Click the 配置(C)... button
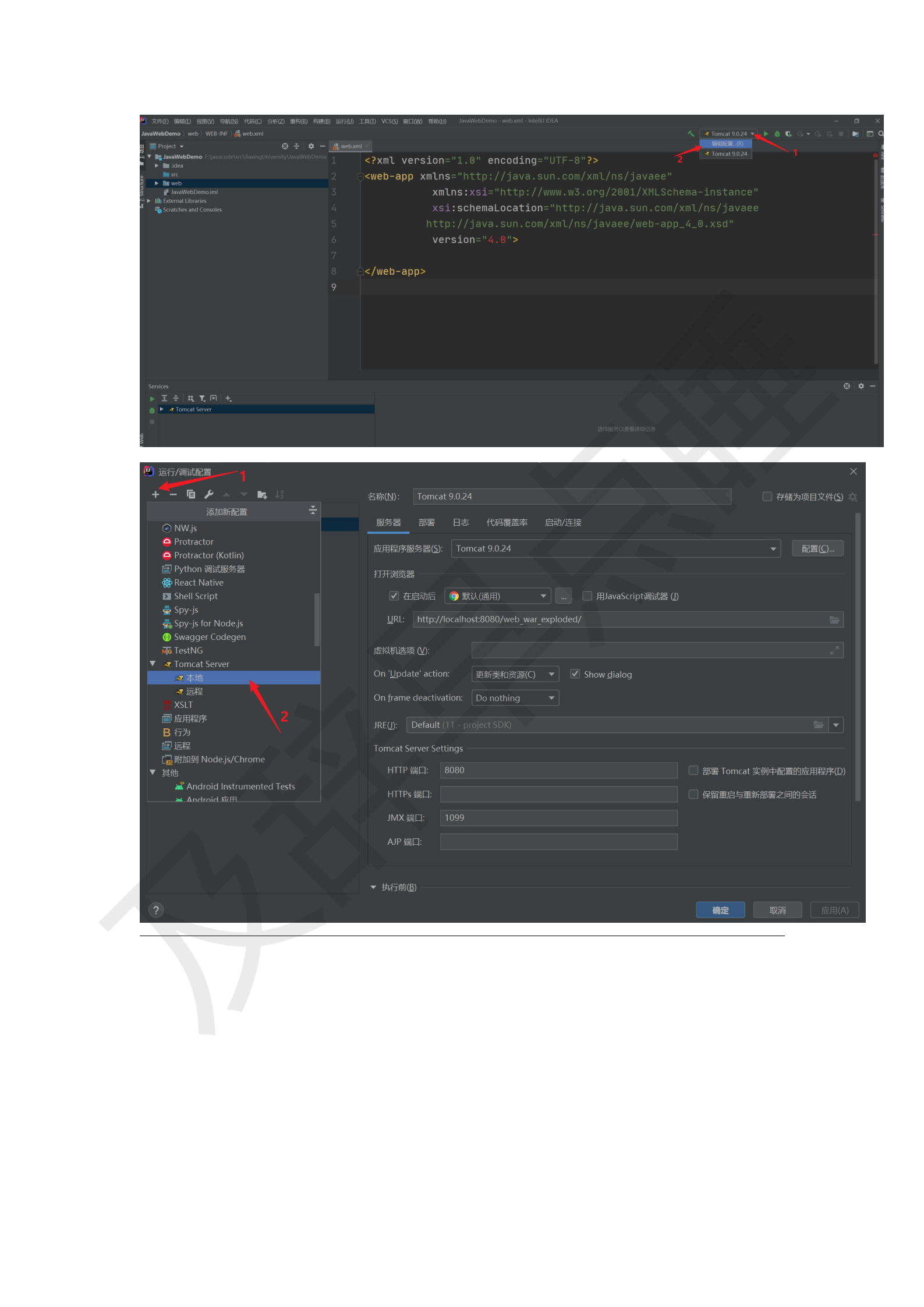The image size is (924, 1307). (x=817, y=548)
